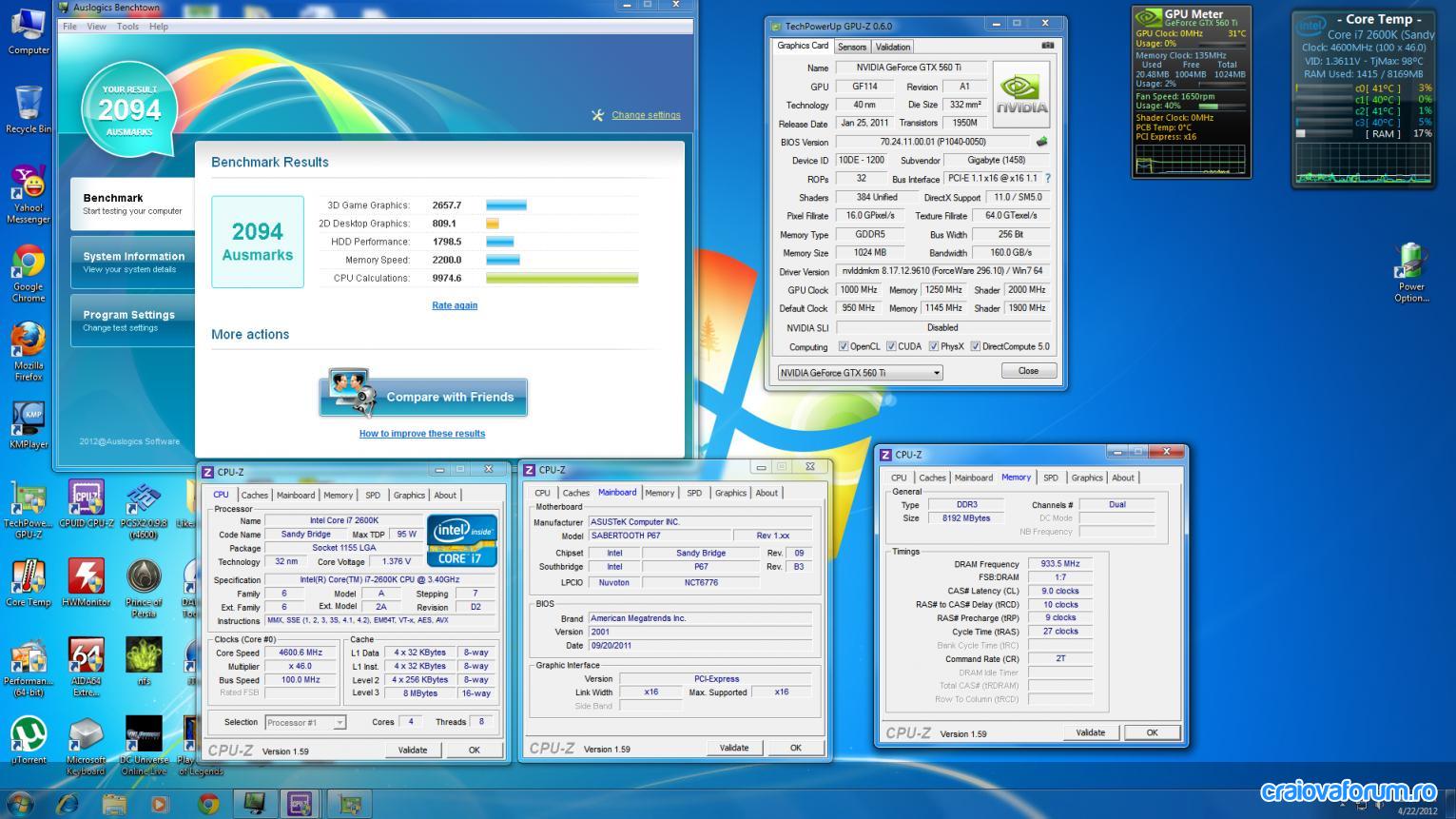Open the Google Chrome desktop shortcut
The width and height of the screenshot is (1456, 819).
point(29,274)
